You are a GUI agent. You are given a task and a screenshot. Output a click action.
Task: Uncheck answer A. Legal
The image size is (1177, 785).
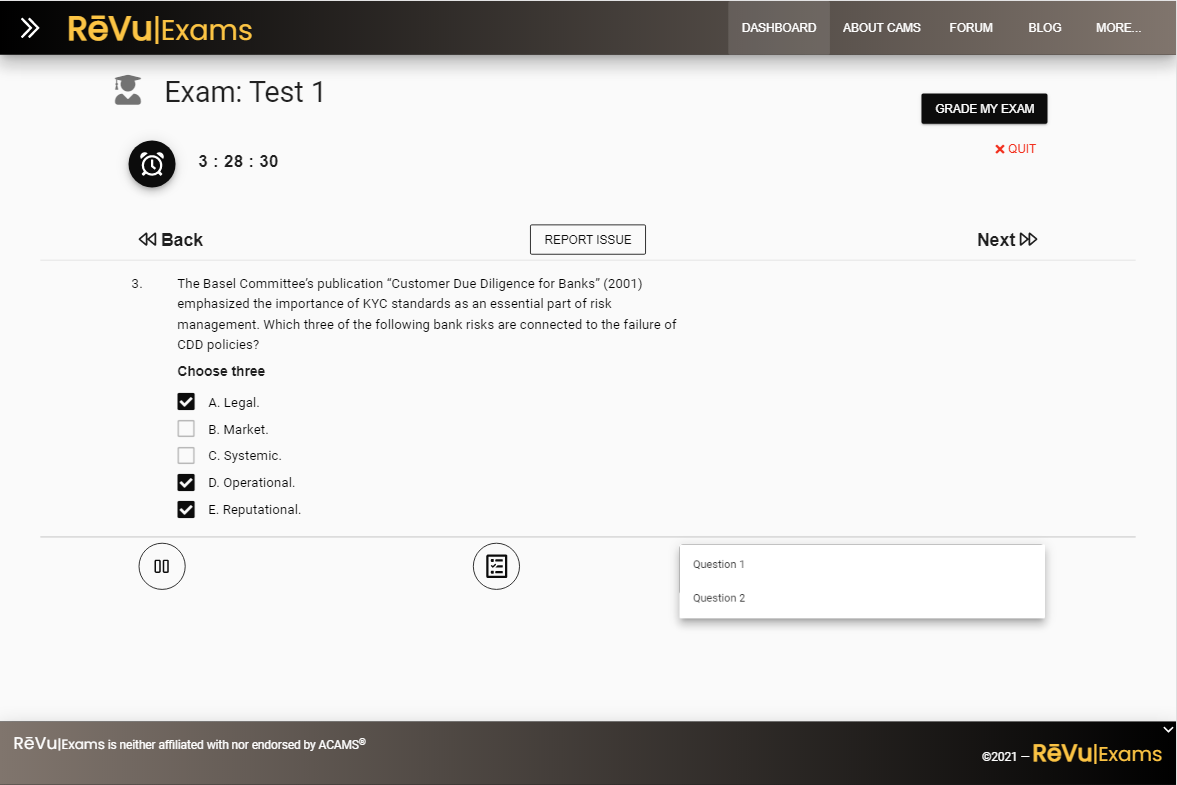tap(186, 402)
